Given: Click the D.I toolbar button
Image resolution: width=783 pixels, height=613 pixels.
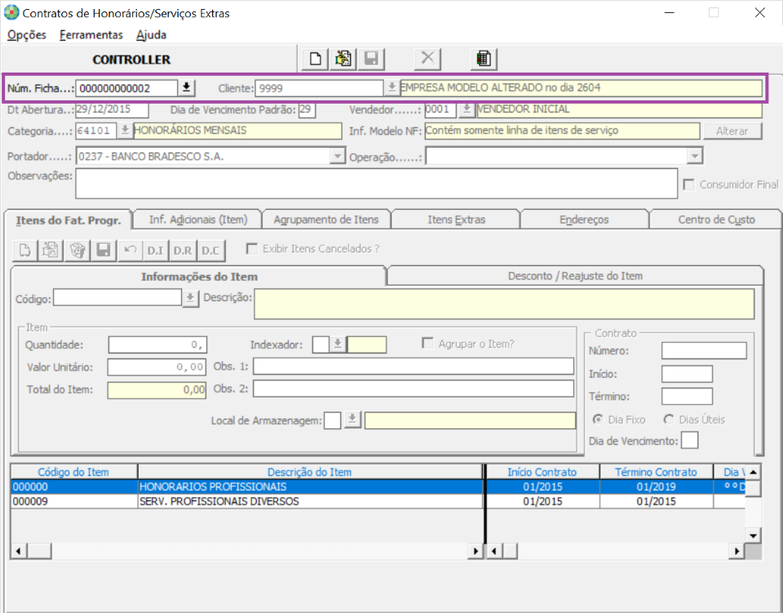Looking at the screenshot, I should click(x=155, y=250).
